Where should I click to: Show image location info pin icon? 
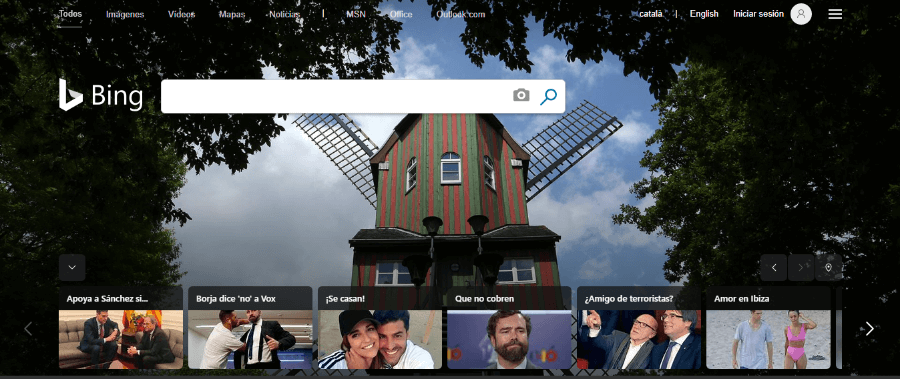click(x=828, y=268)
